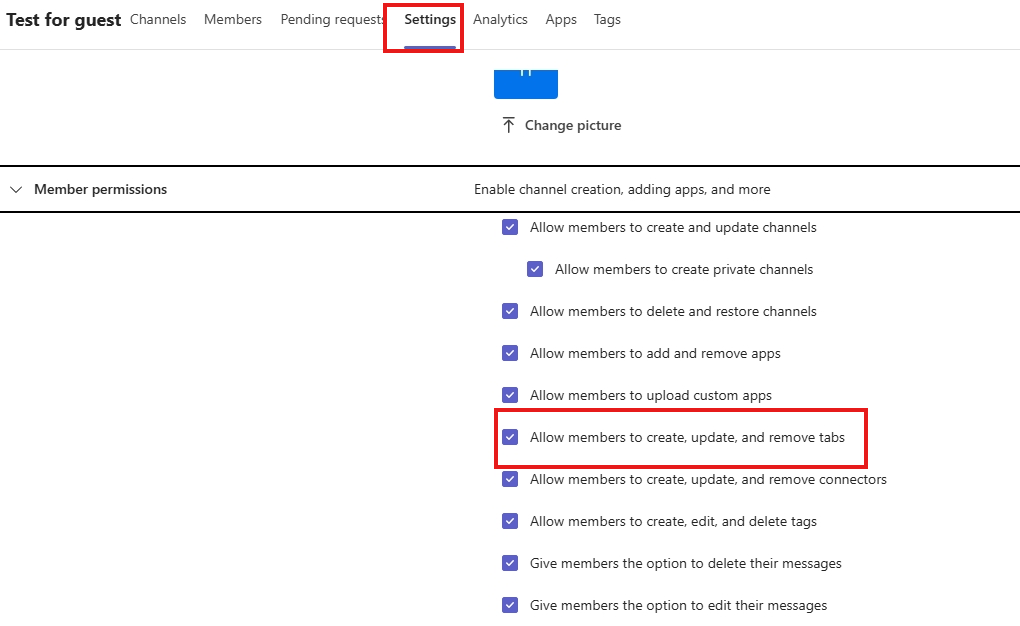Open the Analytics tab
The width and height of the screenshot is (1020, 626).
click(x=500, y=20)
